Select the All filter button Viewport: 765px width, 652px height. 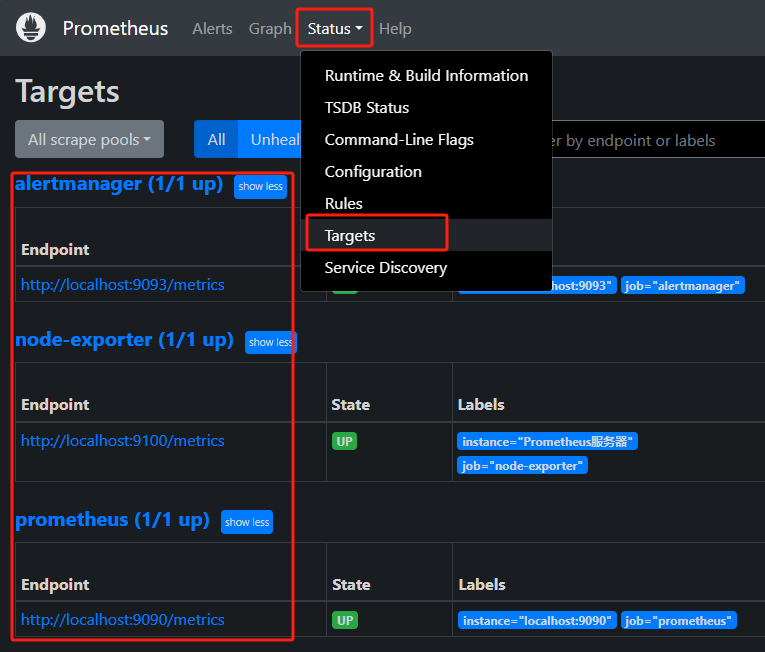pos(216,139)
